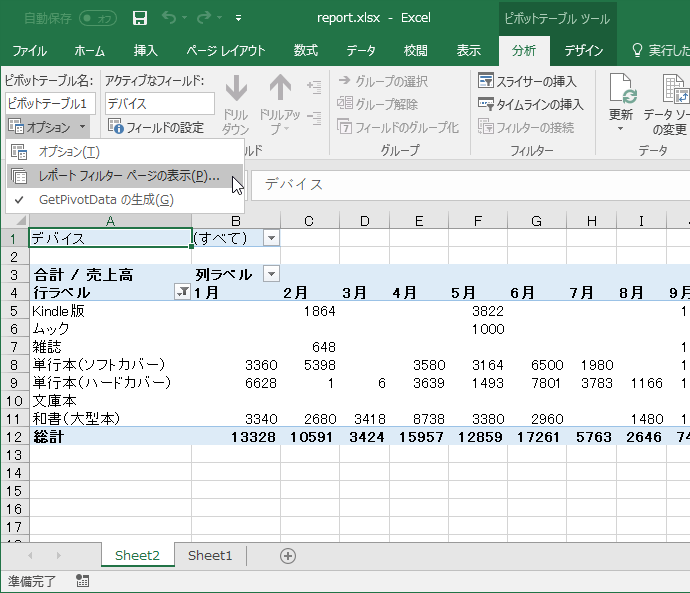Click the 更新 refresh icon
Image resolution: width=690 pixels, height=593 pixels.
(623, 88)
